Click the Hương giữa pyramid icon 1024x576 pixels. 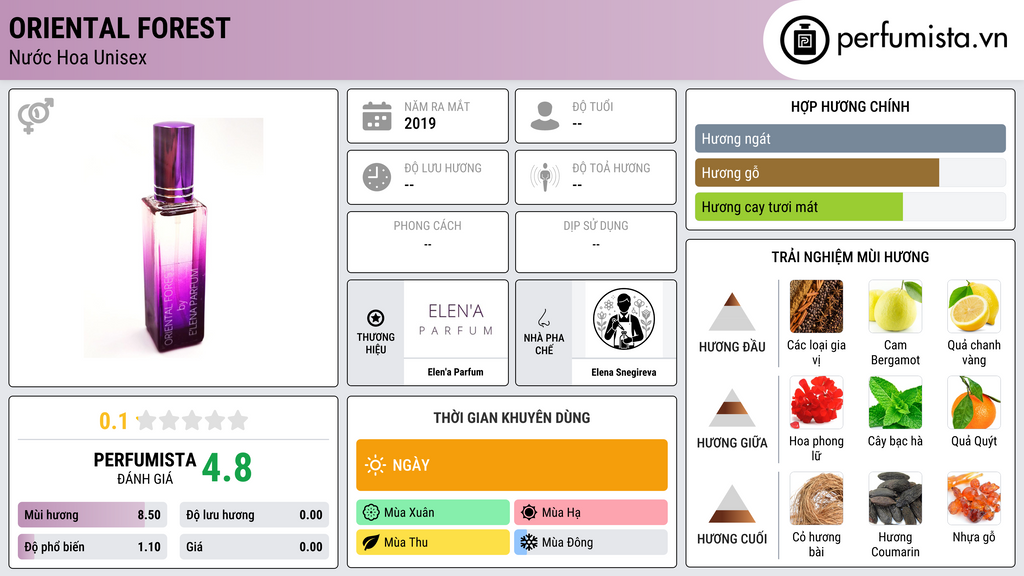732,408
